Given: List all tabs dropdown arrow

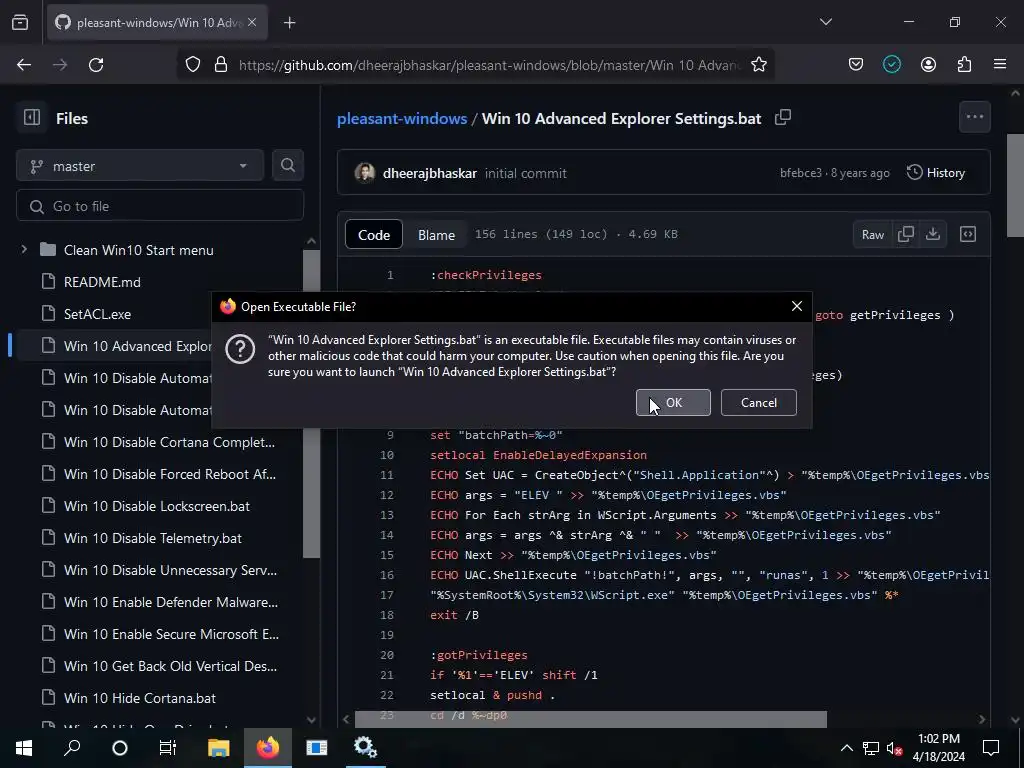Looking at the screenshot, I should click(825, 22).
